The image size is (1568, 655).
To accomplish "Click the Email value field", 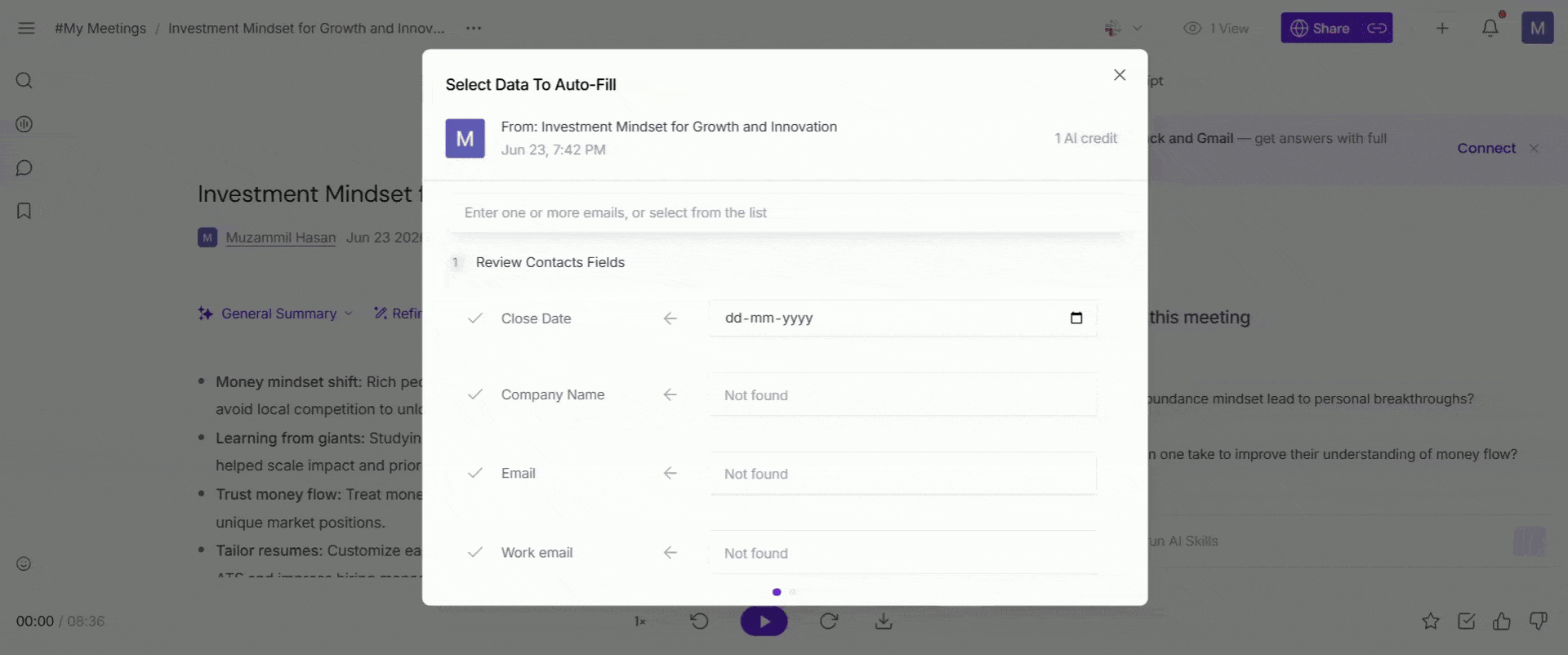I will point(902,474).
